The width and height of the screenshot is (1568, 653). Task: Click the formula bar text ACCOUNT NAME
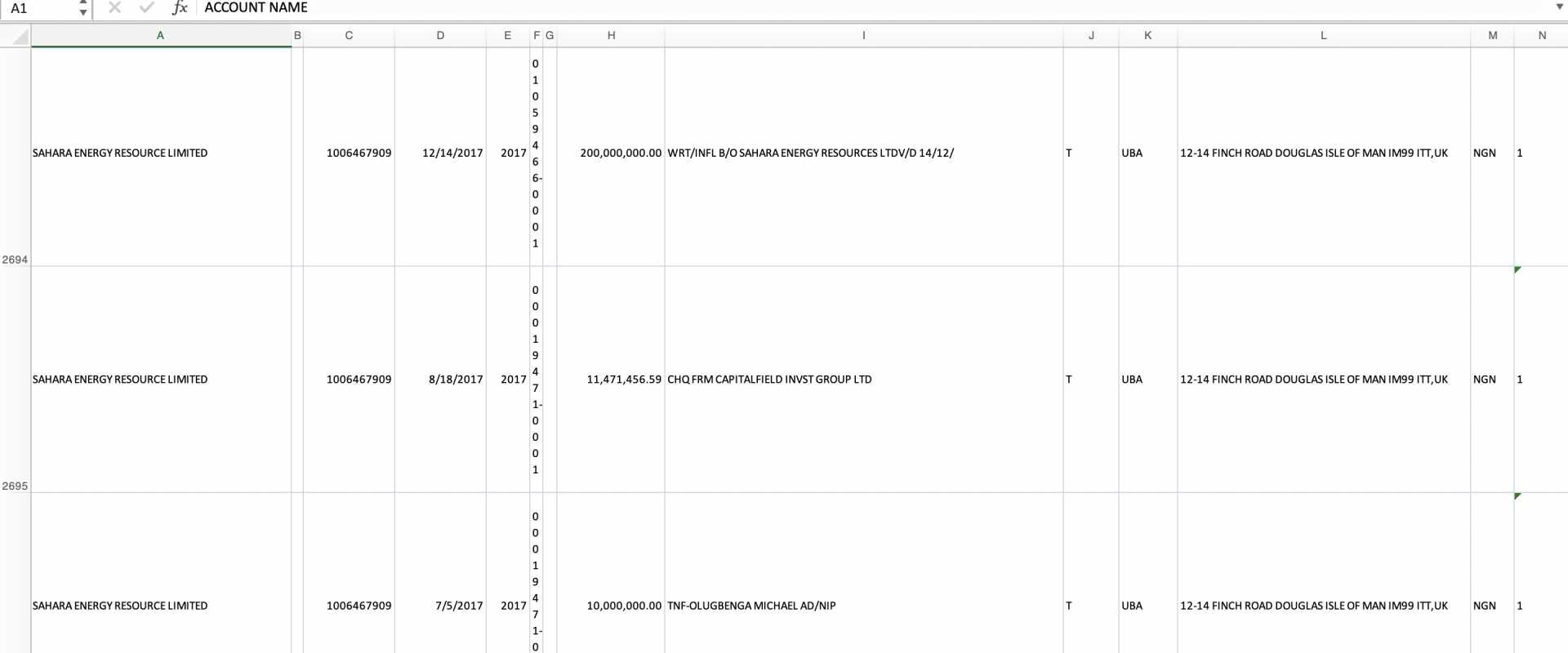click(x=256, y=7)
